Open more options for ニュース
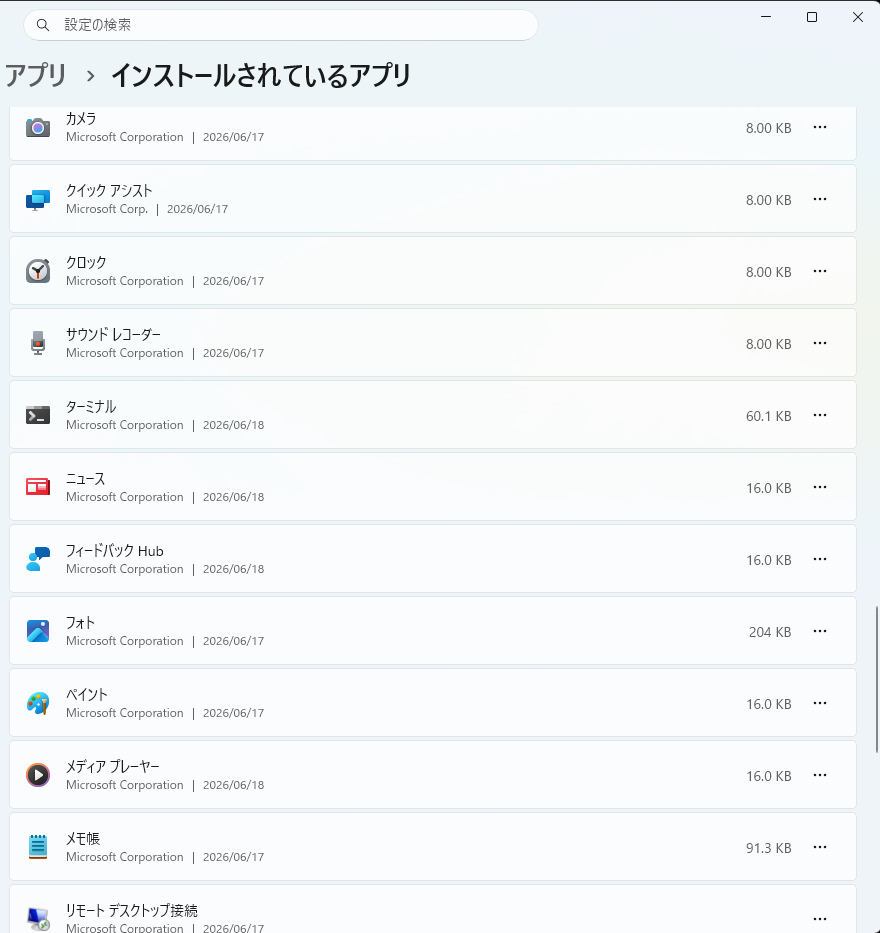The image size is (880, 933). [x=820, y=487]
